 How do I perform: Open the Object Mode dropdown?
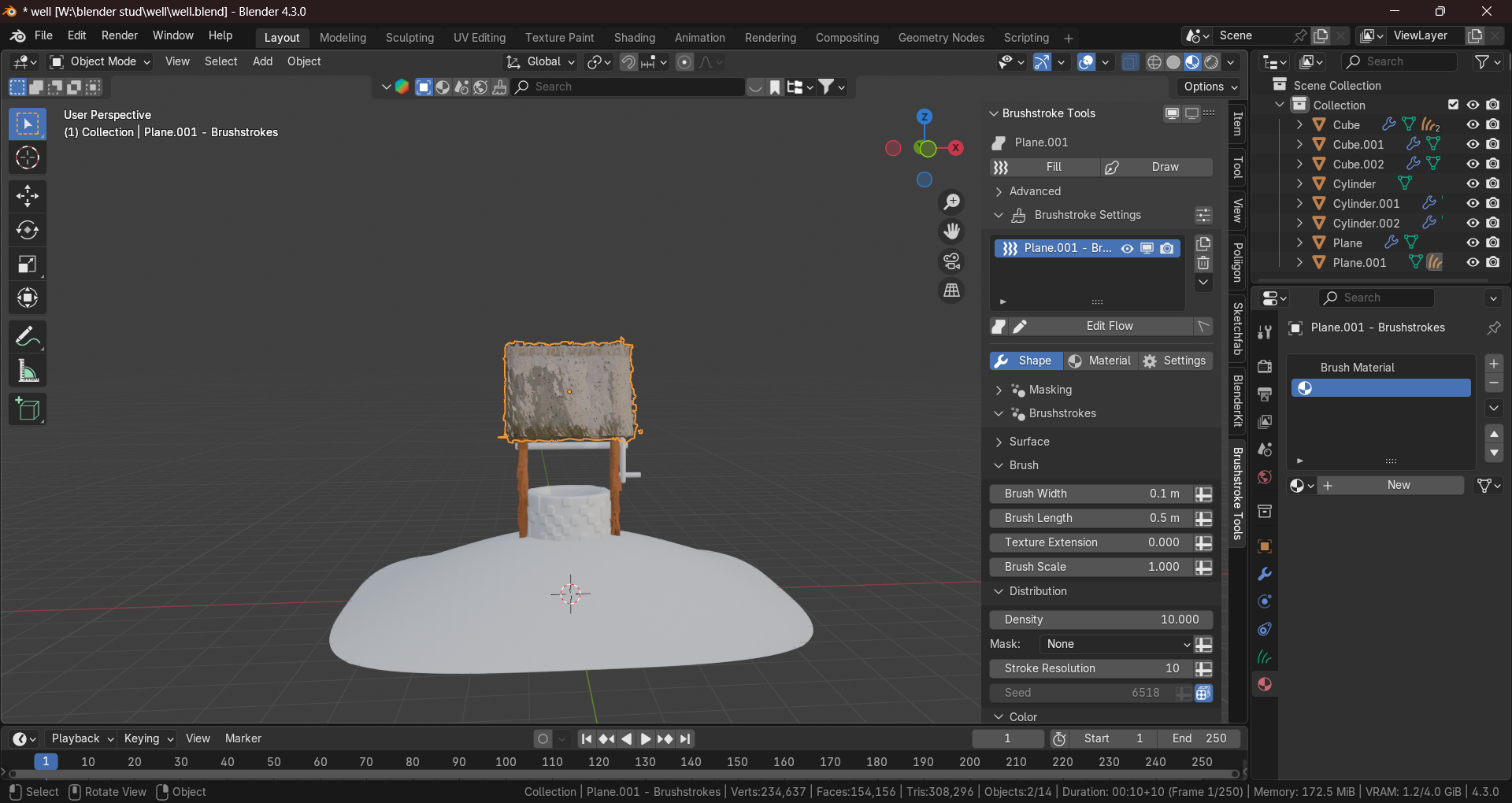[x=99, y=61]
